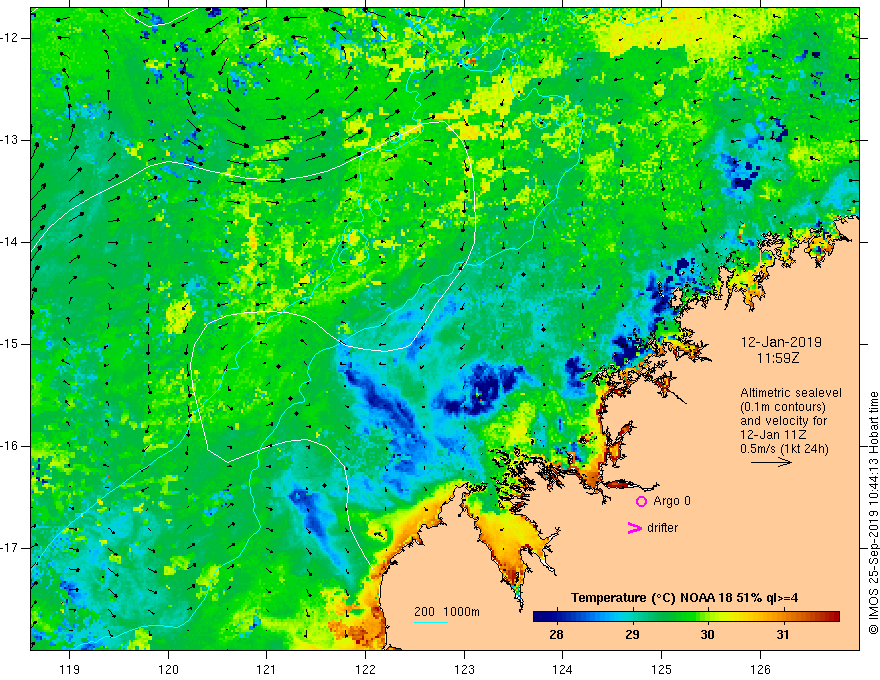Click latitude axis label -16
Image resolution: width=880 pixels, height=680 pixels.
11,446
